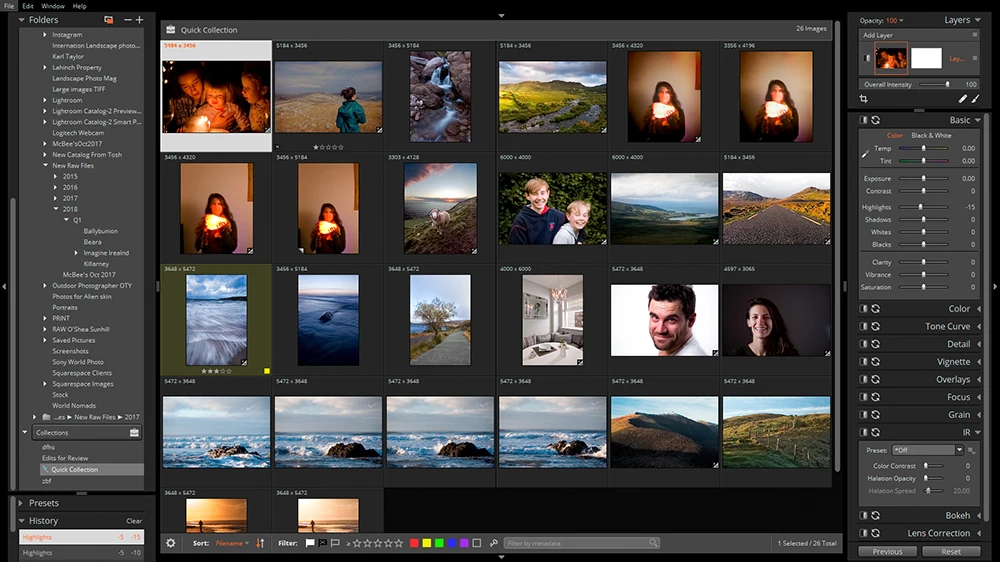The height and width of the screenshot is (562, 1000).
Task: Collapse the Layers panel arrow
Action: [x=978, y=20]
